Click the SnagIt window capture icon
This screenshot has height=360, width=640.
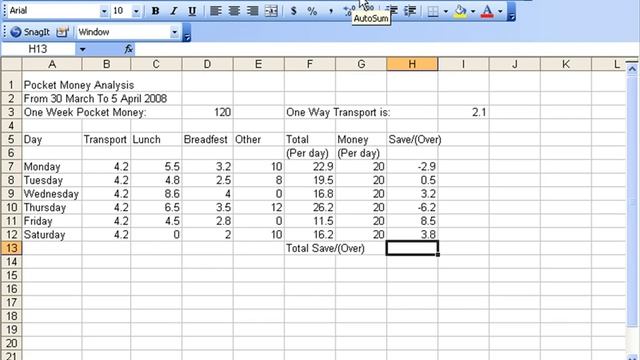62,32
